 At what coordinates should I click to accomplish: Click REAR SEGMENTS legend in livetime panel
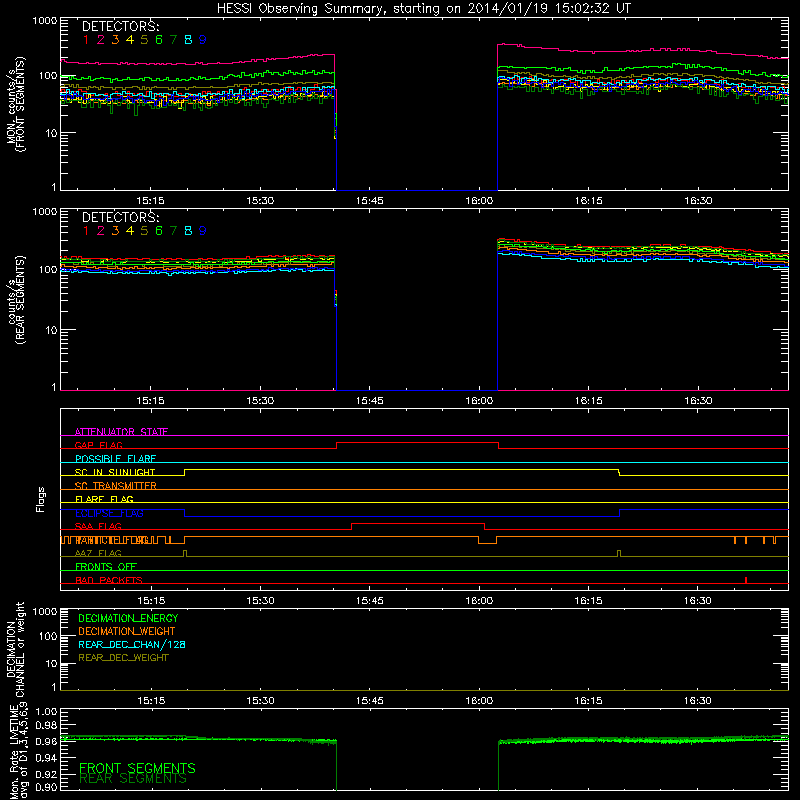tap(133, 779)
